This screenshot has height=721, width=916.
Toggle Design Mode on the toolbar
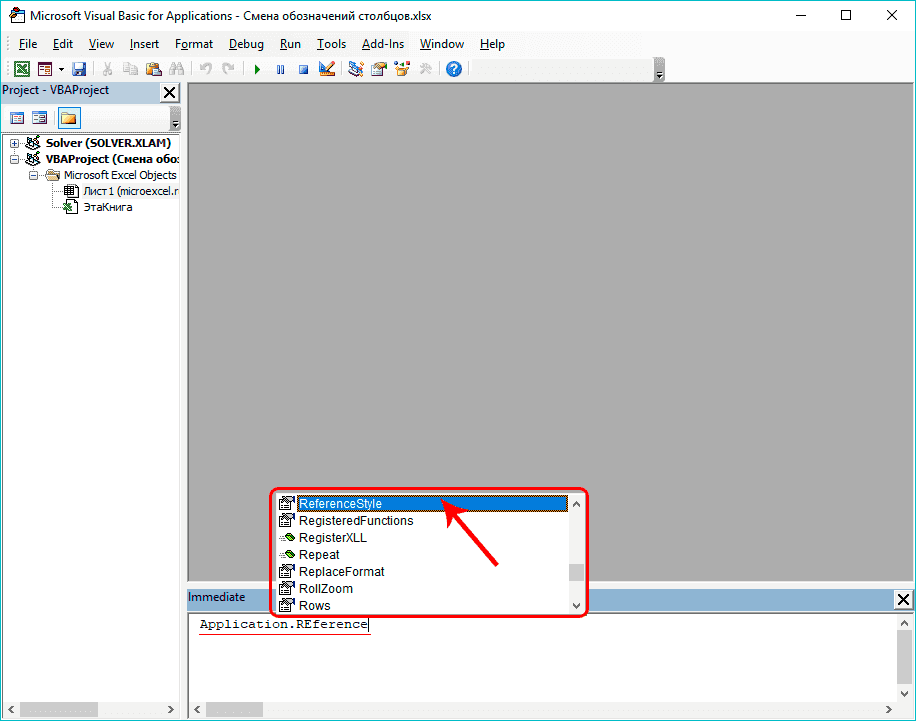(327, 68)
